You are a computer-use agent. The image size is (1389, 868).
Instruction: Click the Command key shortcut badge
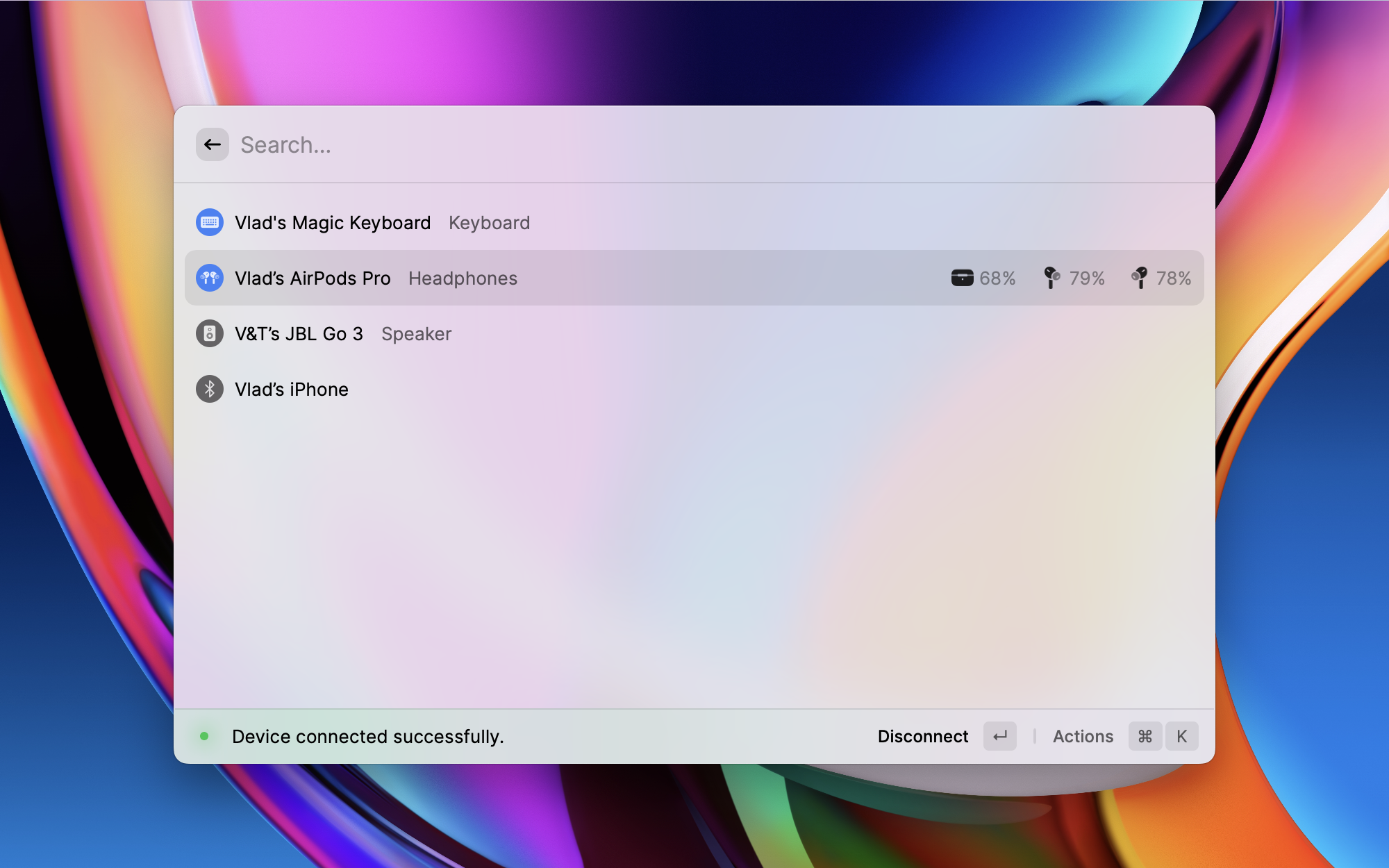click(x=1145, y=736)
